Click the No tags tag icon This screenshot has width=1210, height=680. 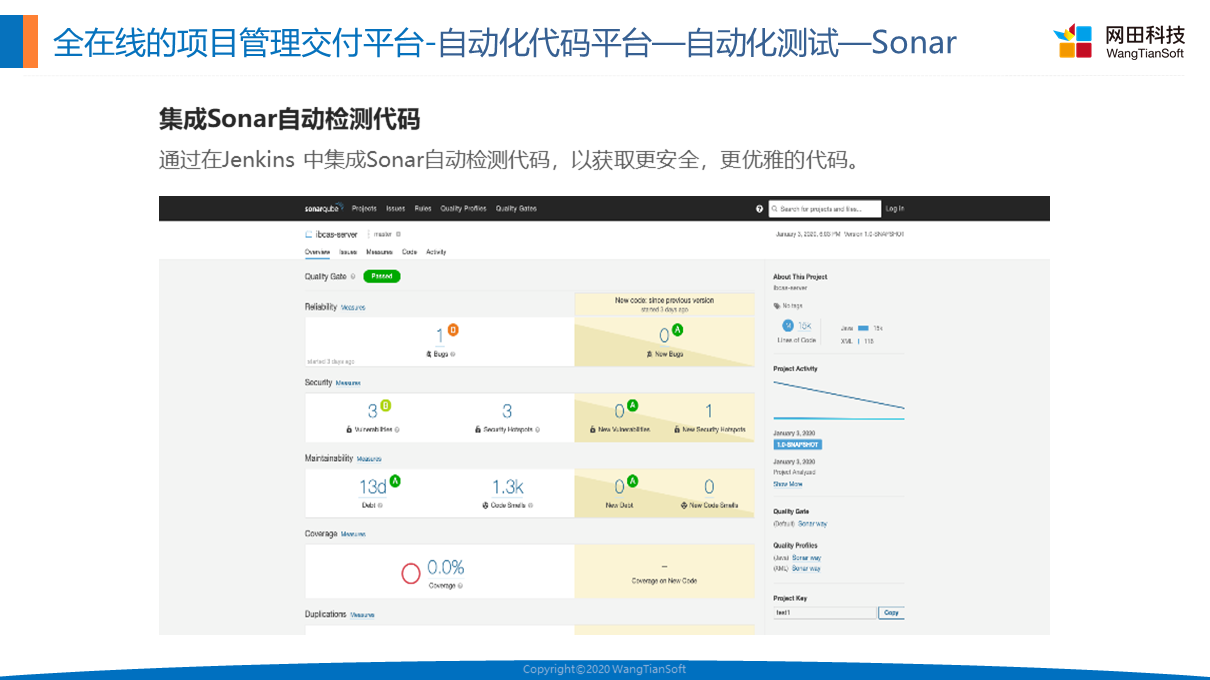(x=777, y=306)
